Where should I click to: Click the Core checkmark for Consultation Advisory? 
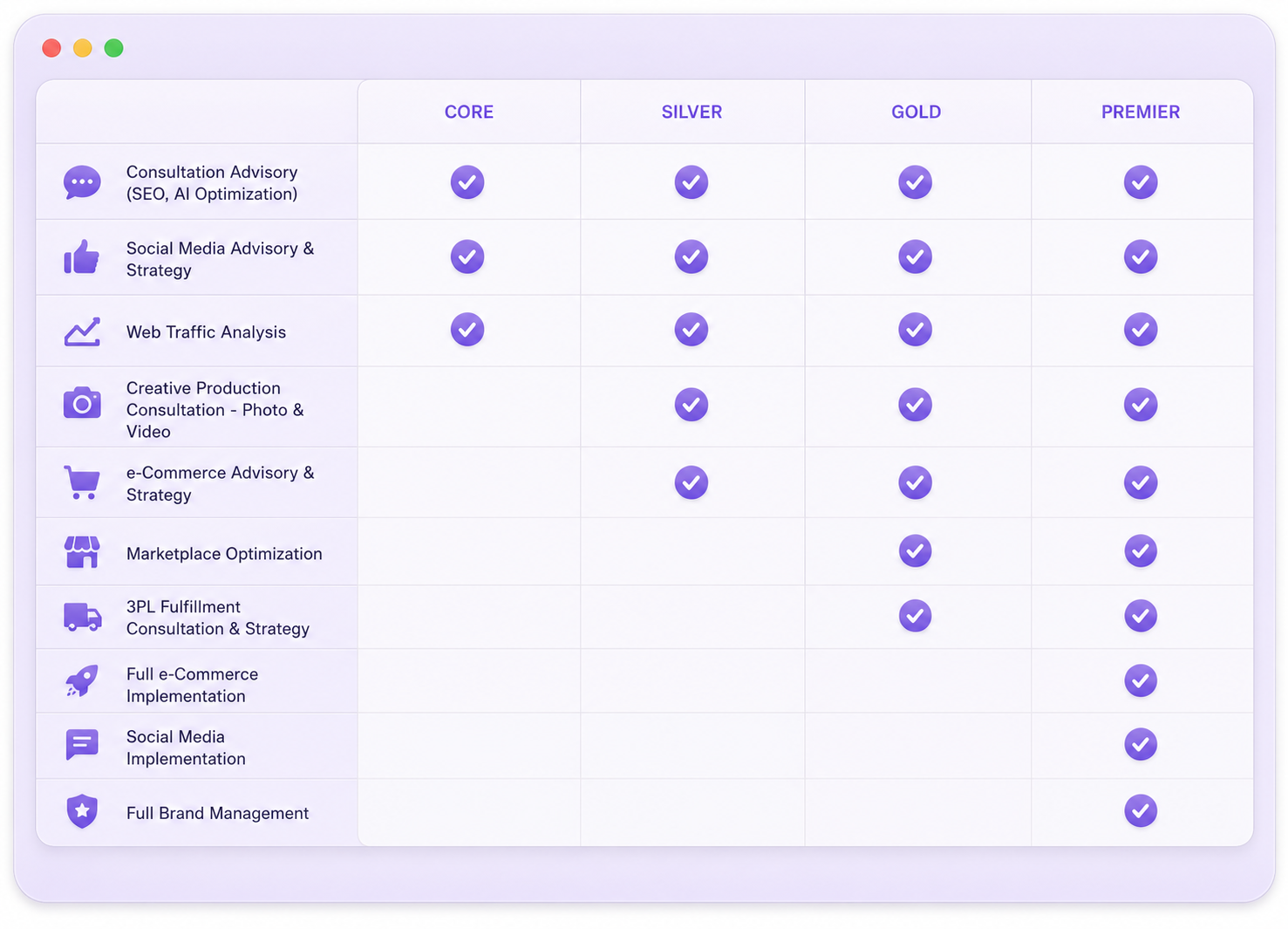pyautogui.click(x=467, y=182)
